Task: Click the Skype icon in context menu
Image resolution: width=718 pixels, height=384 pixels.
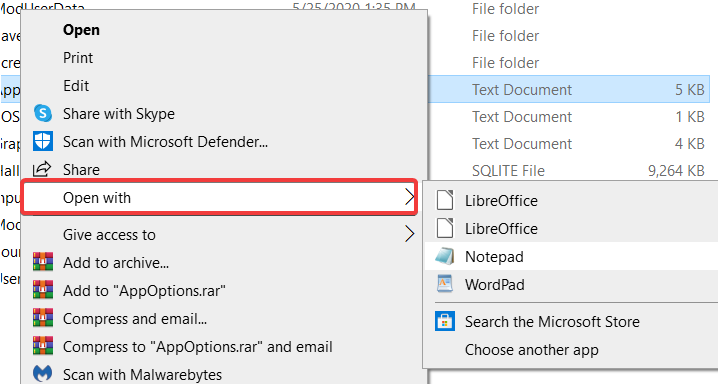Action: 43,113
